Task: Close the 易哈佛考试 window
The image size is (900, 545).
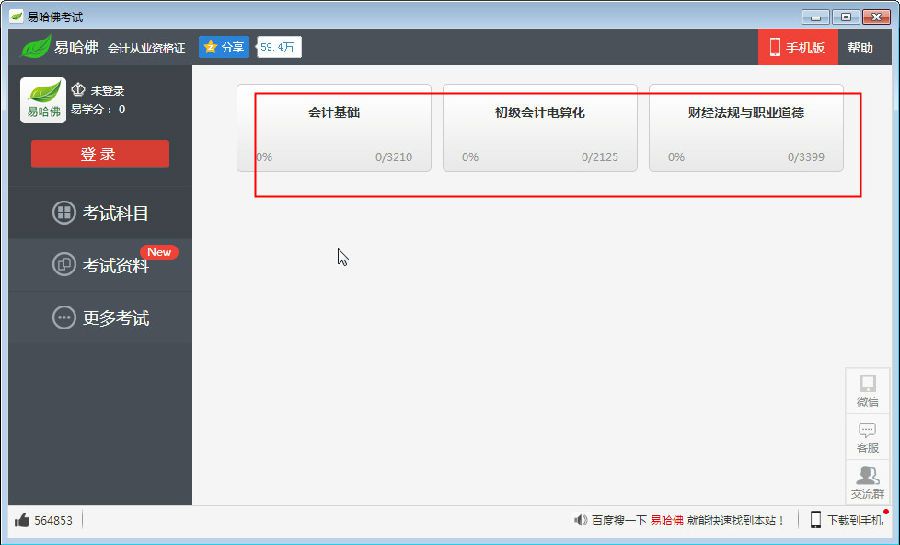Action: click(x=876, y=17)
